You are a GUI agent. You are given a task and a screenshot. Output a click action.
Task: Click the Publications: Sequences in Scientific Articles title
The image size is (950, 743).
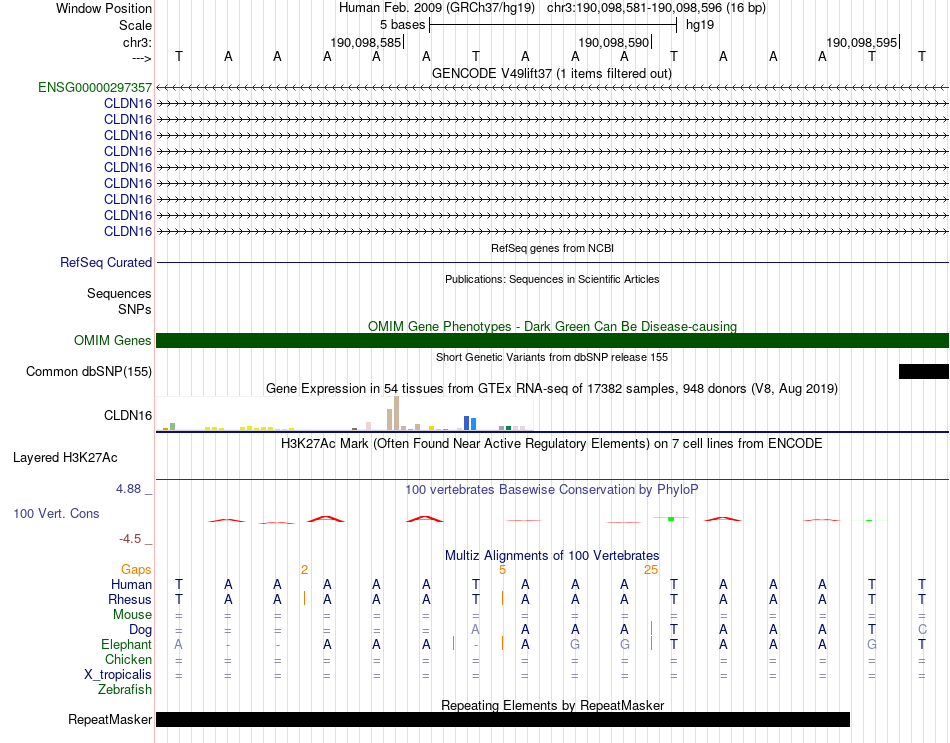click(552, 279)
